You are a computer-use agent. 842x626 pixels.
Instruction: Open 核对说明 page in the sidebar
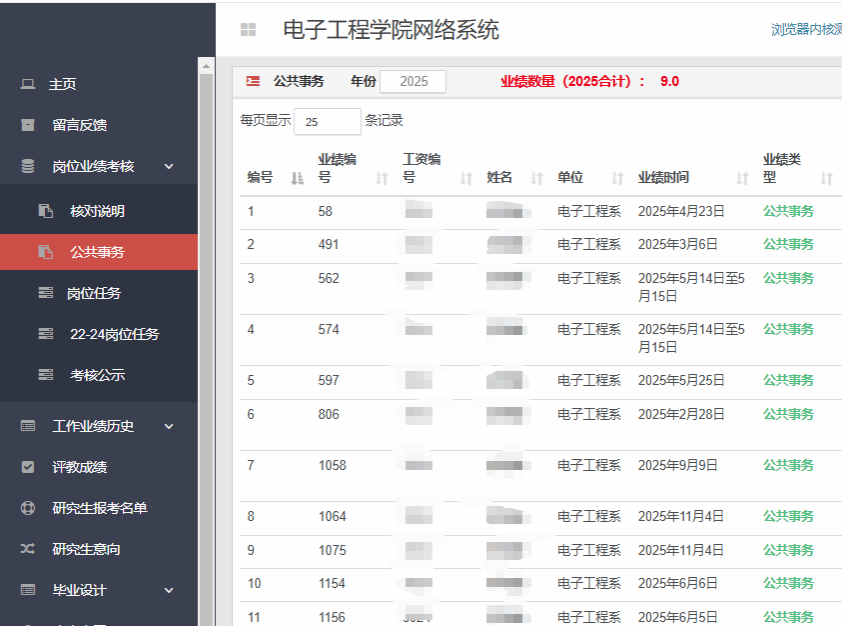(97, 211)
